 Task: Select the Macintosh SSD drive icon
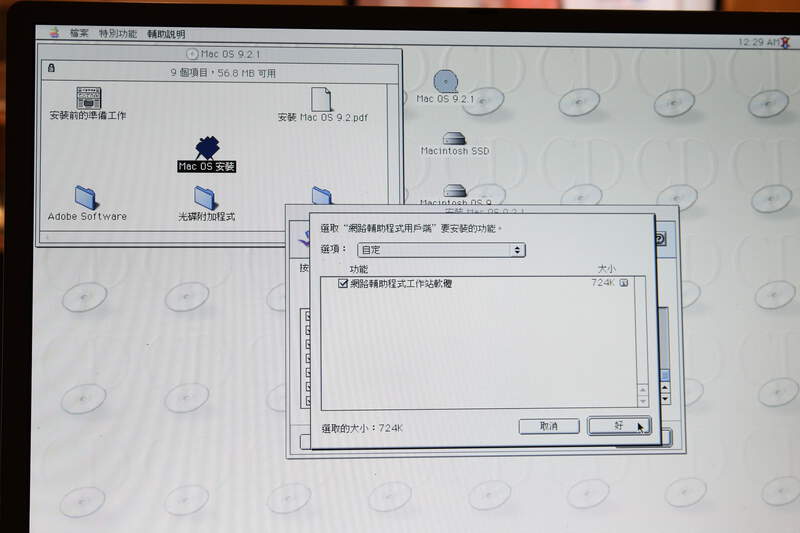pos(455,143)
